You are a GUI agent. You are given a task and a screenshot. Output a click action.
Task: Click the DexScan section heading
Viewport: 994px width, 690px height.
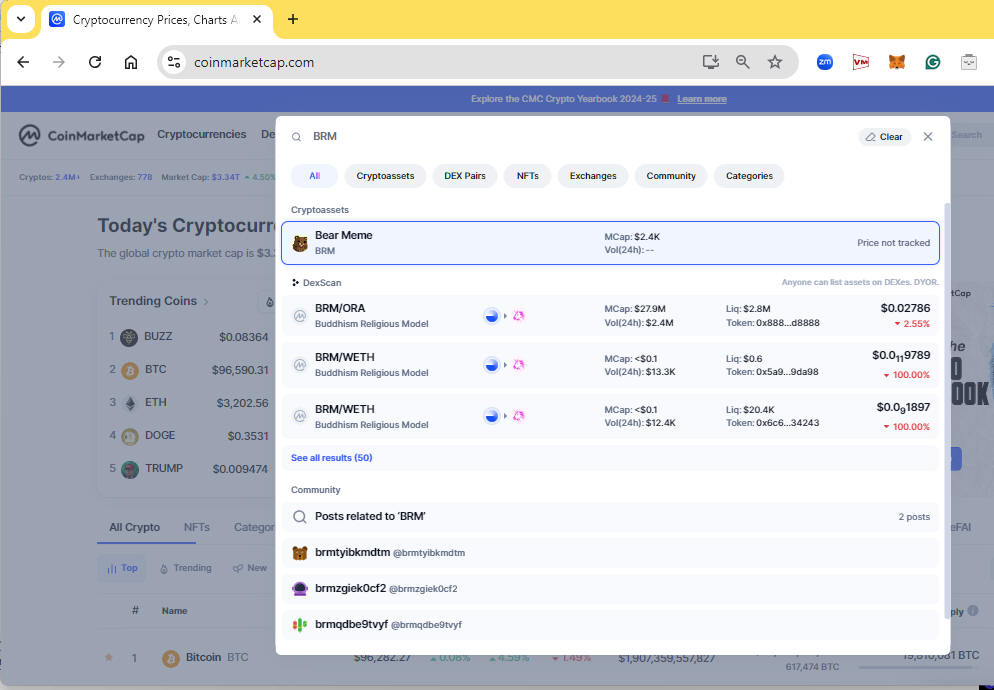coord(317,283)
